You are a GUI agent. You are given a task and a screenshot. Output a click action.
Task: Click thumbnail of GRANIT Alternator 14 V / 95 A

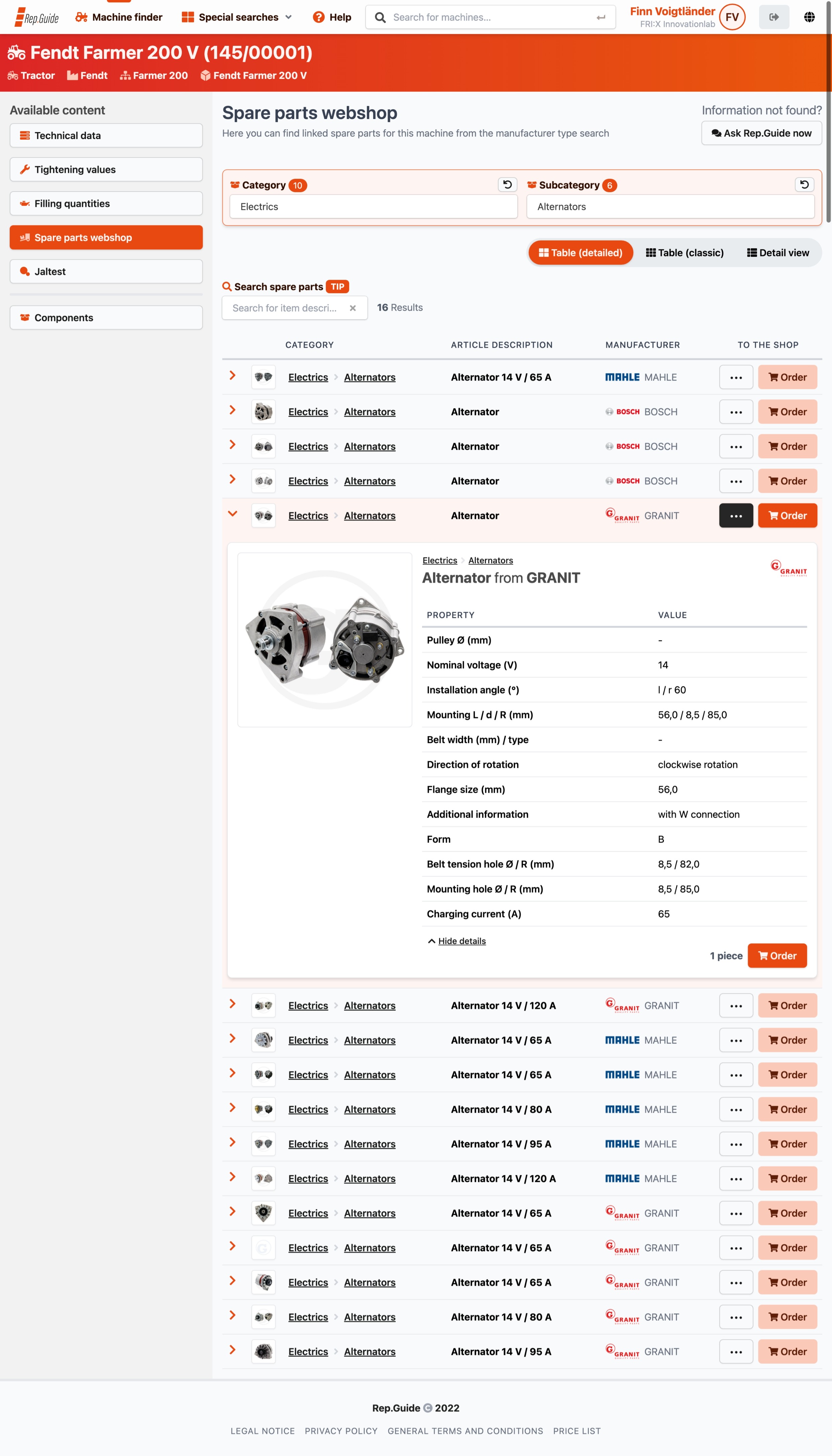tap(264, 1351)
